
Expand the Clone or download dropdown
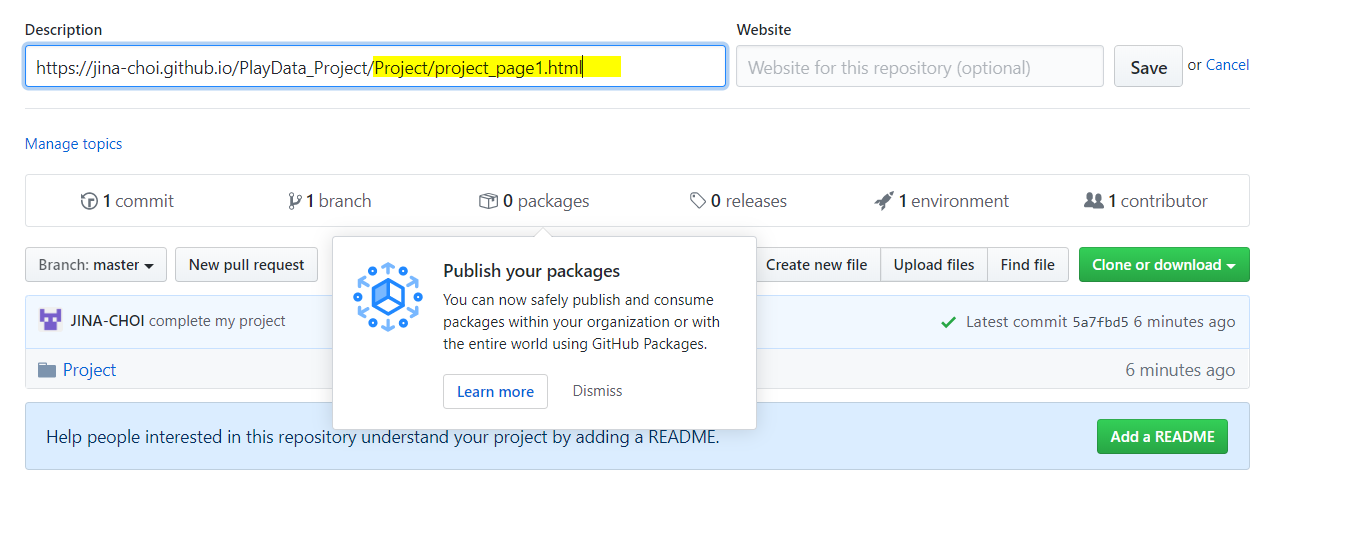pos(1164,265)
